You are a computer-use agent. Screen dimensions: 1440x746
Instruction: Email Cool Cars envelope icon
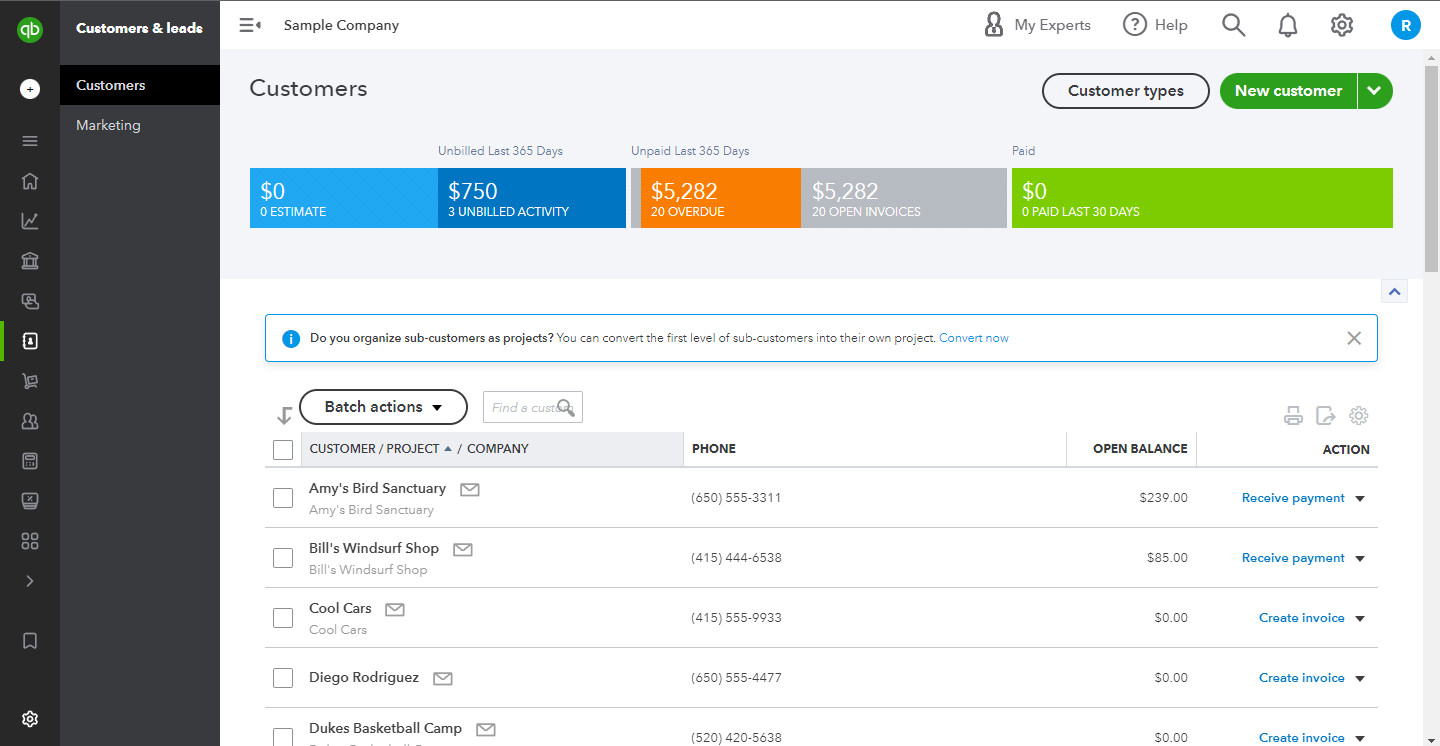point(395,609)
